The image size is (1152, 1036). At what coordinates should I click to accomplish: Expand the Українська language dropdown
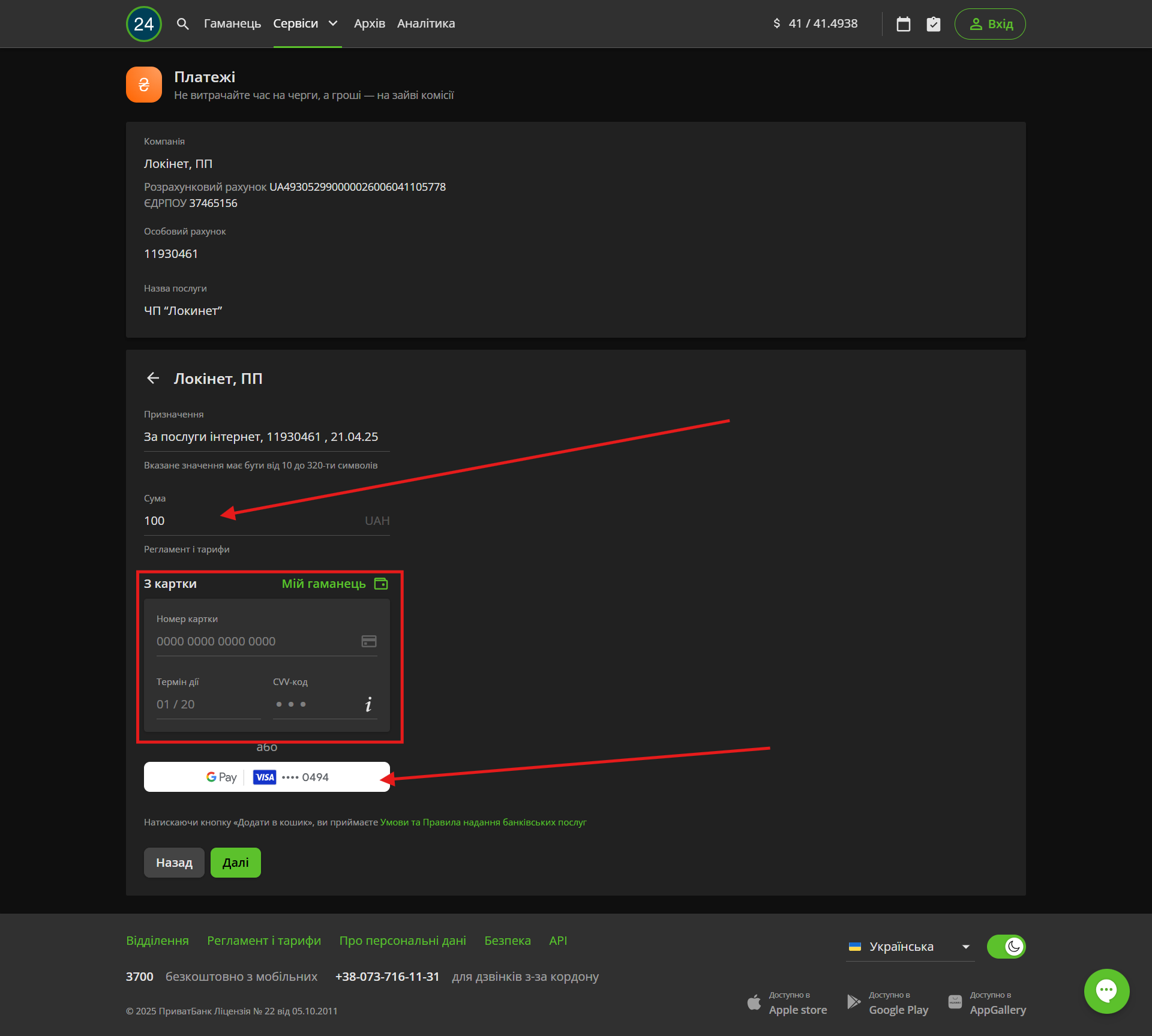[910, 947]
